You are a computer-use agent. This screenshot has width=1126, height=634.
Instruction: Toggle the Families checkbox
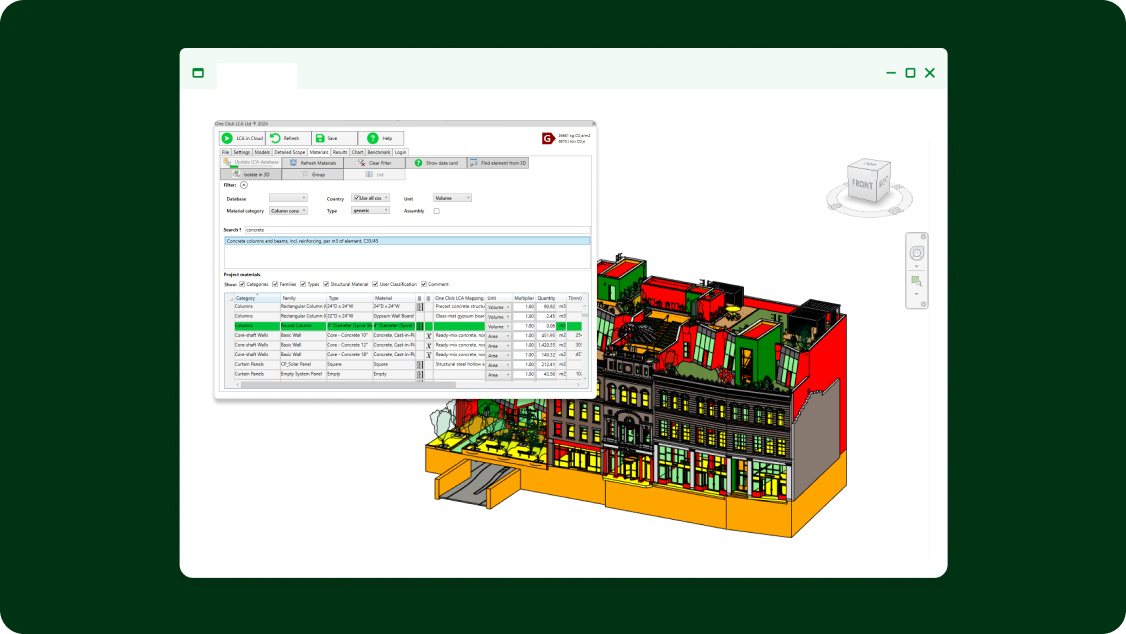tap(275, 284)
